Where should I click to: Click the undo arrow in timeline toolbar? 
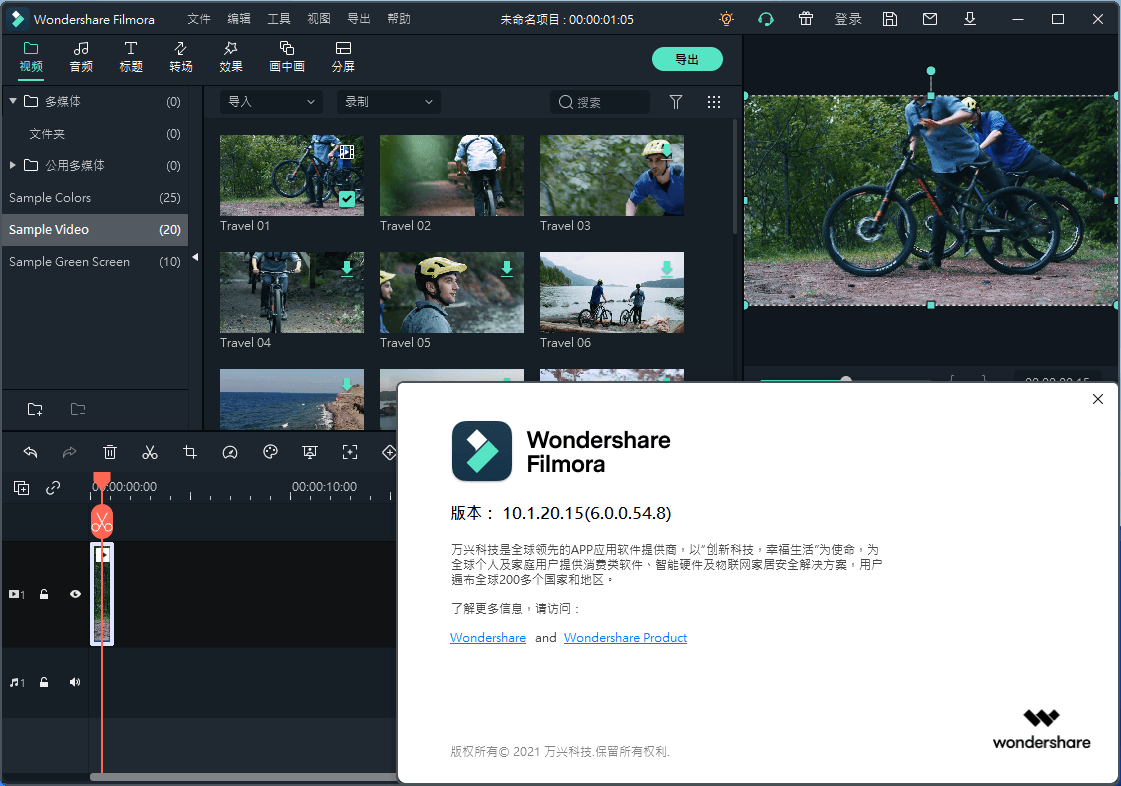click(x=30, y=452)
